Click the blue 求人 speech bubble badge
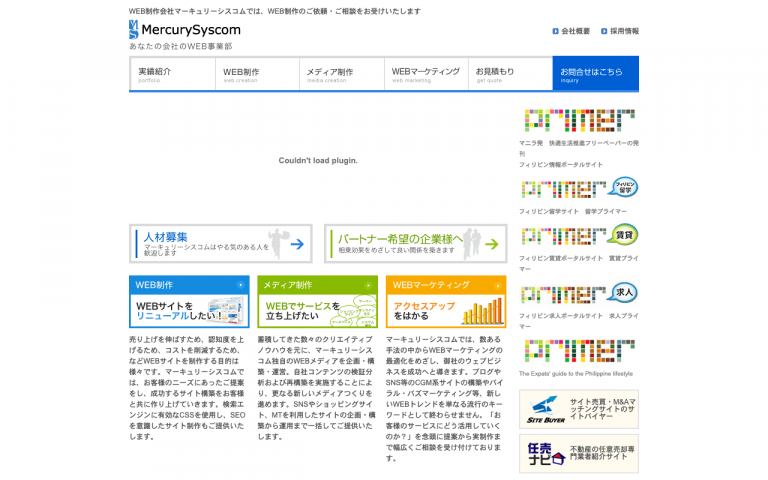The image size is (768, 480). [x=623, y=293]
